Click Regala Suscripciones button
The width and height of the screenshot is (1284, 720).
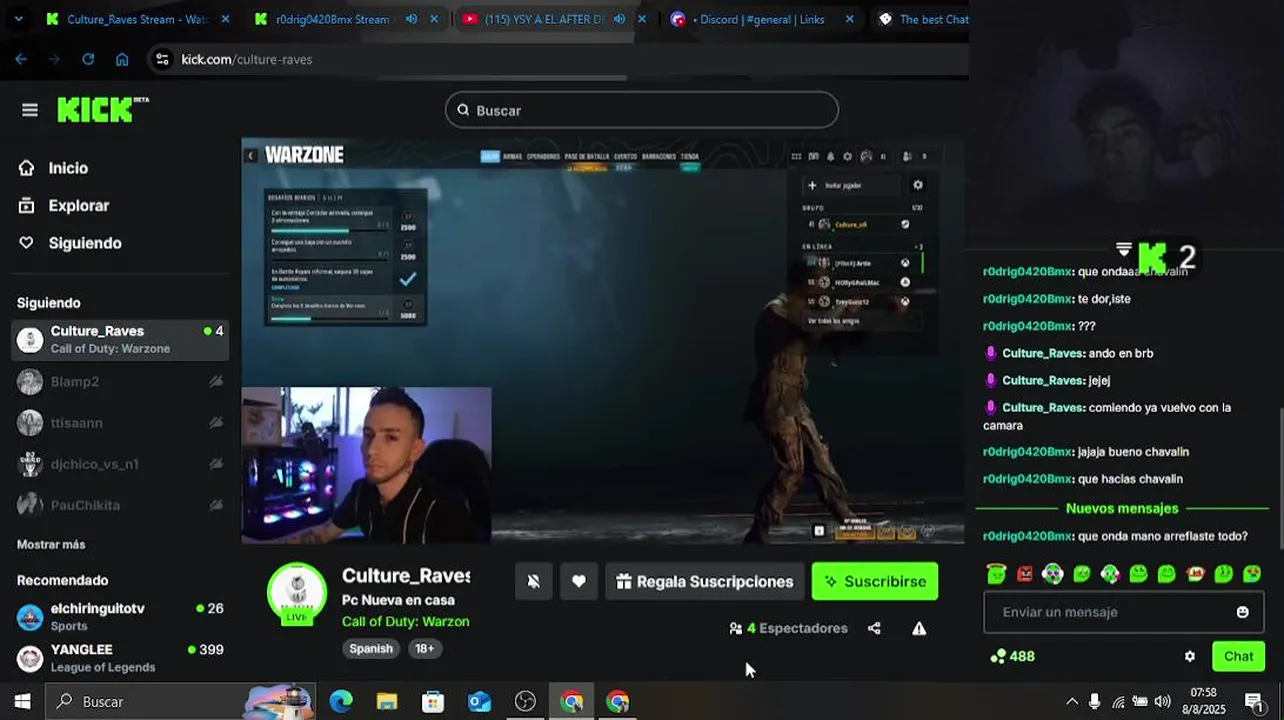pos(704,581)
